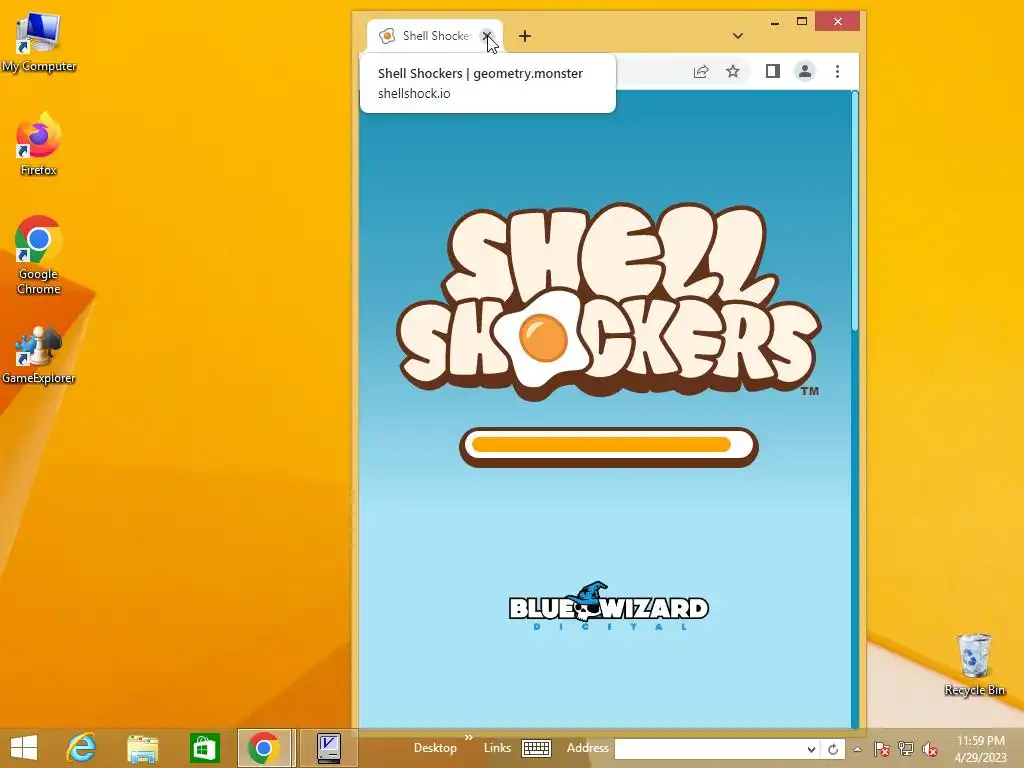This screenshot has width=1024, height=768.
Task: Select the GameExplorer desktop shortcut
Action: point(39,355)
